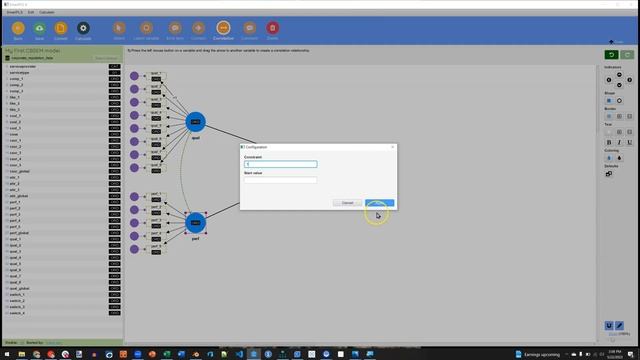Align indicators to the top
This screenshot has width=640, height=360.
click(x=619, y=75)
